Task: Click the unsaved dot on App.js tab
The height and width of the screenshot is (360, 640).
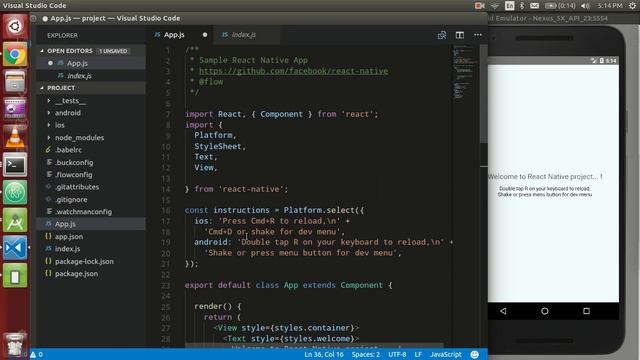Action: (205, 35)
